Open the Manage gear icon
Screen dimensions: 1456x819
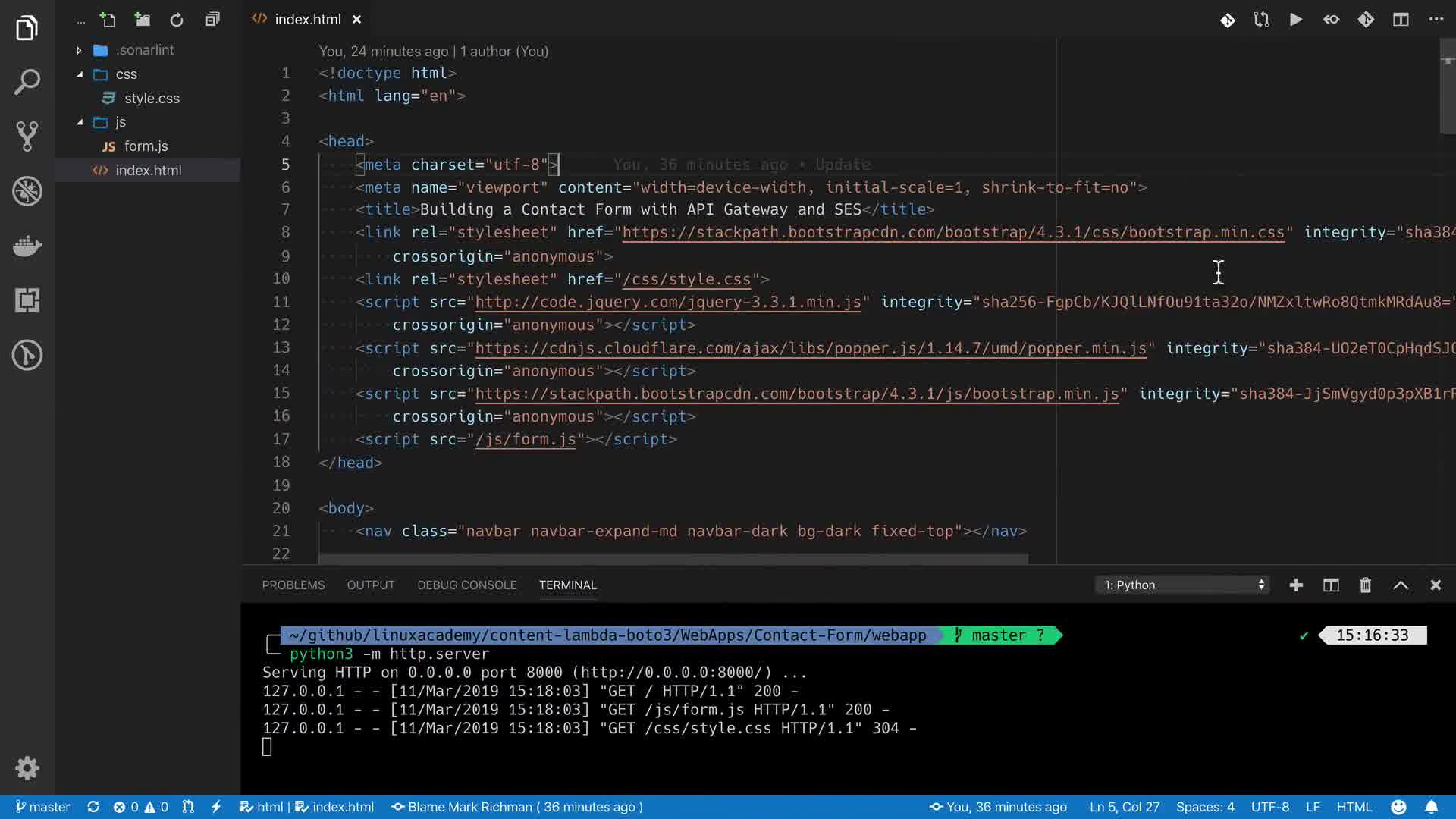coord(27,768)
